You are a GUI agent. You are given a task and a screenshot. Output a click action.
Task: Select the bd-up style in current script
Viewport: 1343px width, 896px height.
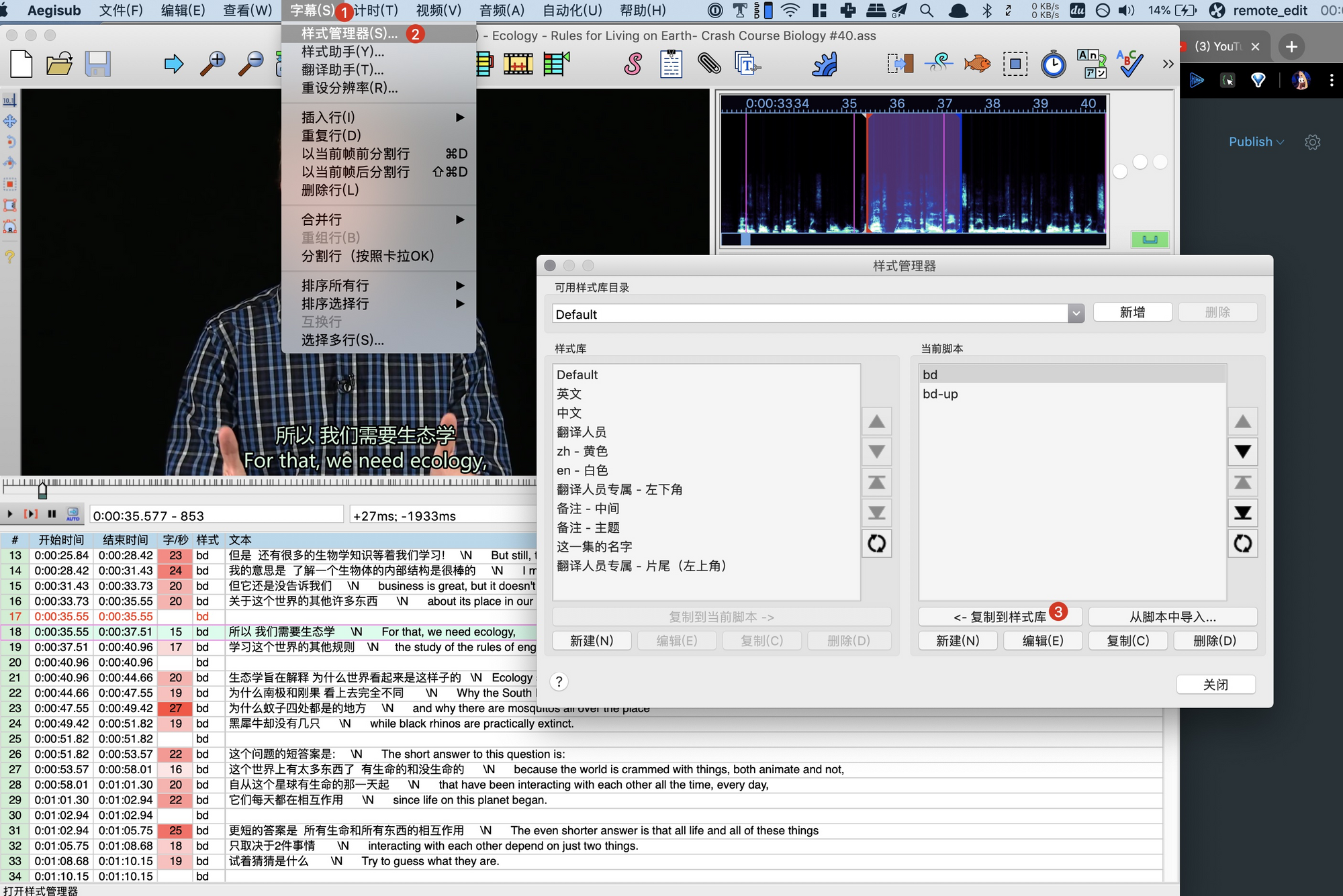click(940, 394)
